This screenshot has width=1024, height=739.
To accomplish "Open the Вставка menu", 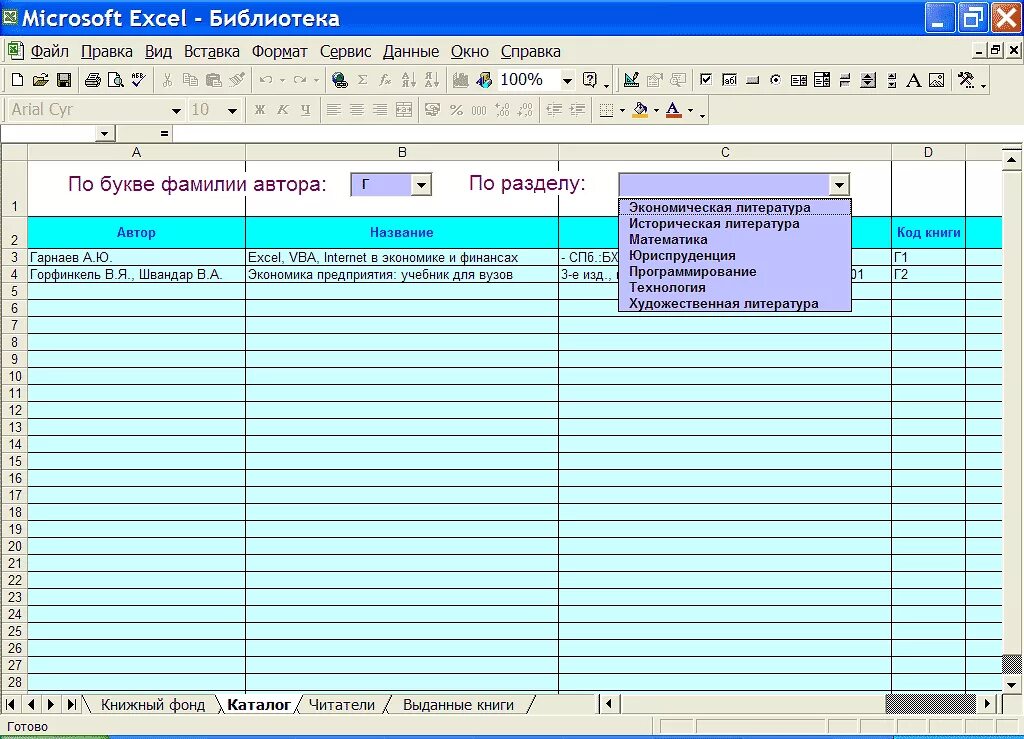I will click(x=212, y=51).
